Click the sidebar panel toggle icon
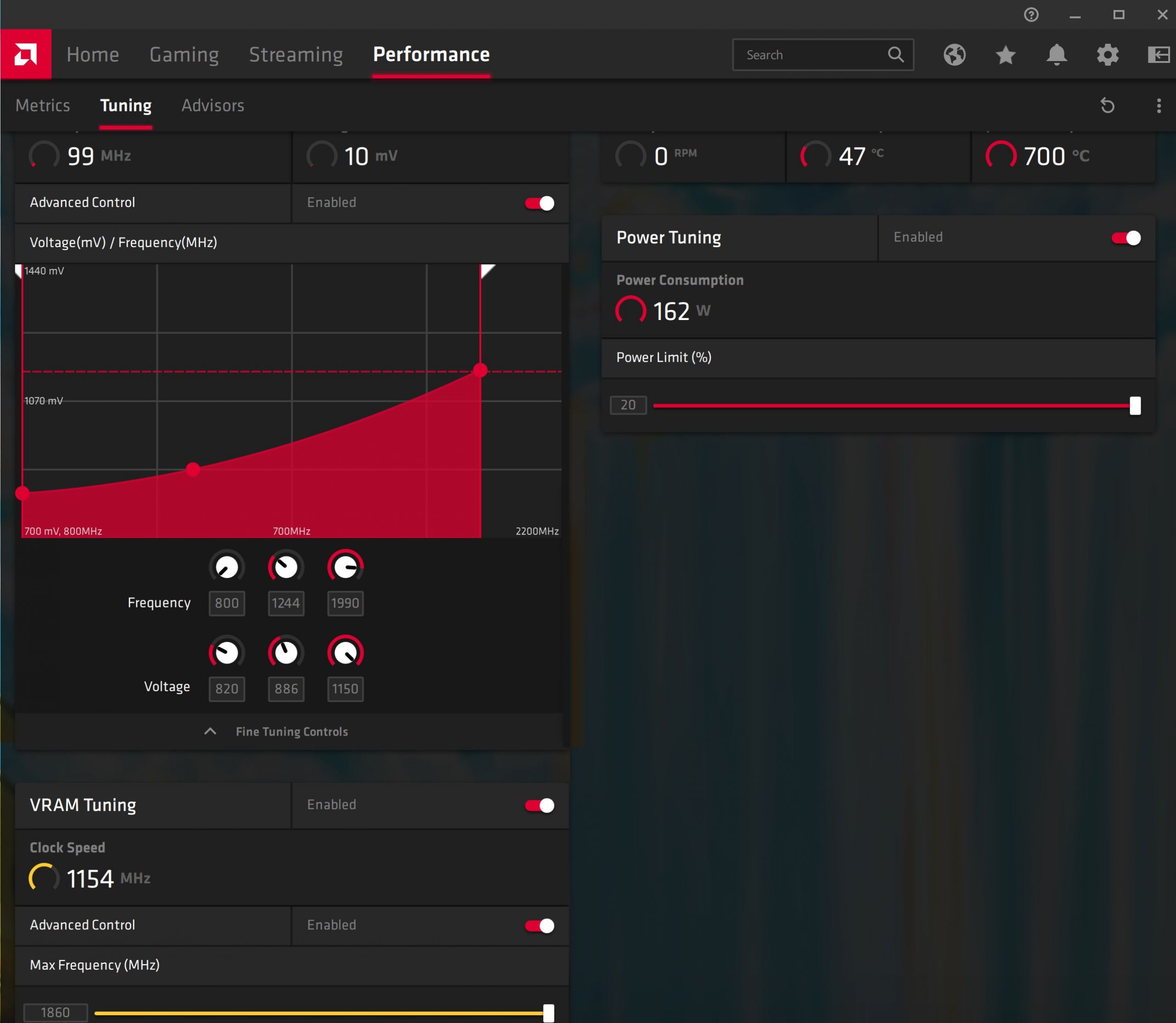This screenshot has width=1176, height=1023. (1158, 55)
